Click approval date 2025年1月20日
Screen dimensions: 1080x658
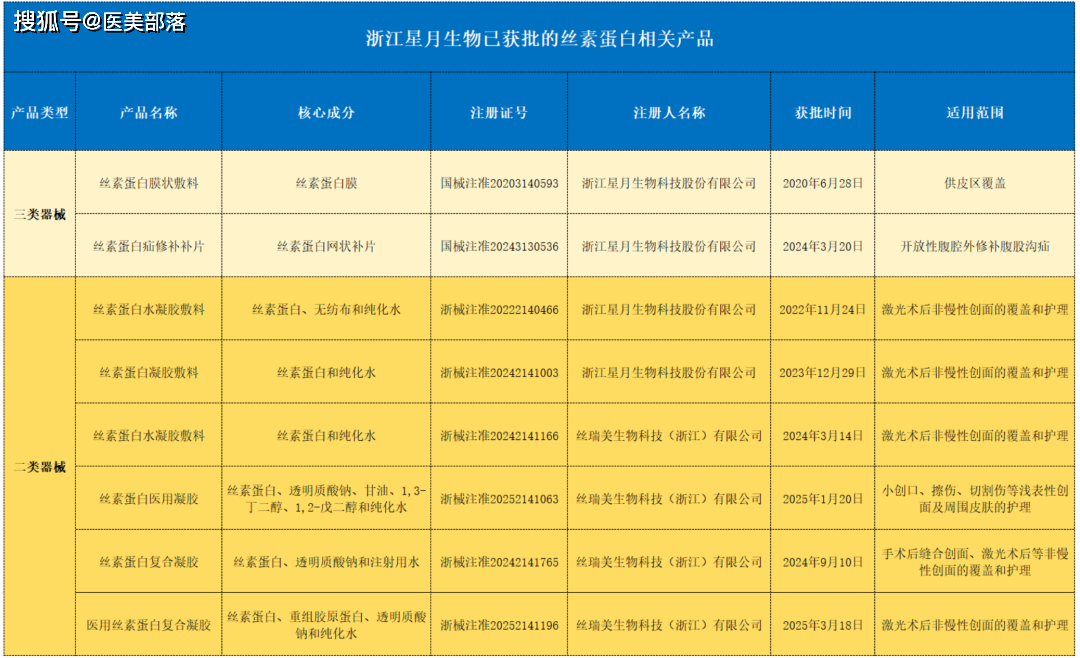pos(823,499)
